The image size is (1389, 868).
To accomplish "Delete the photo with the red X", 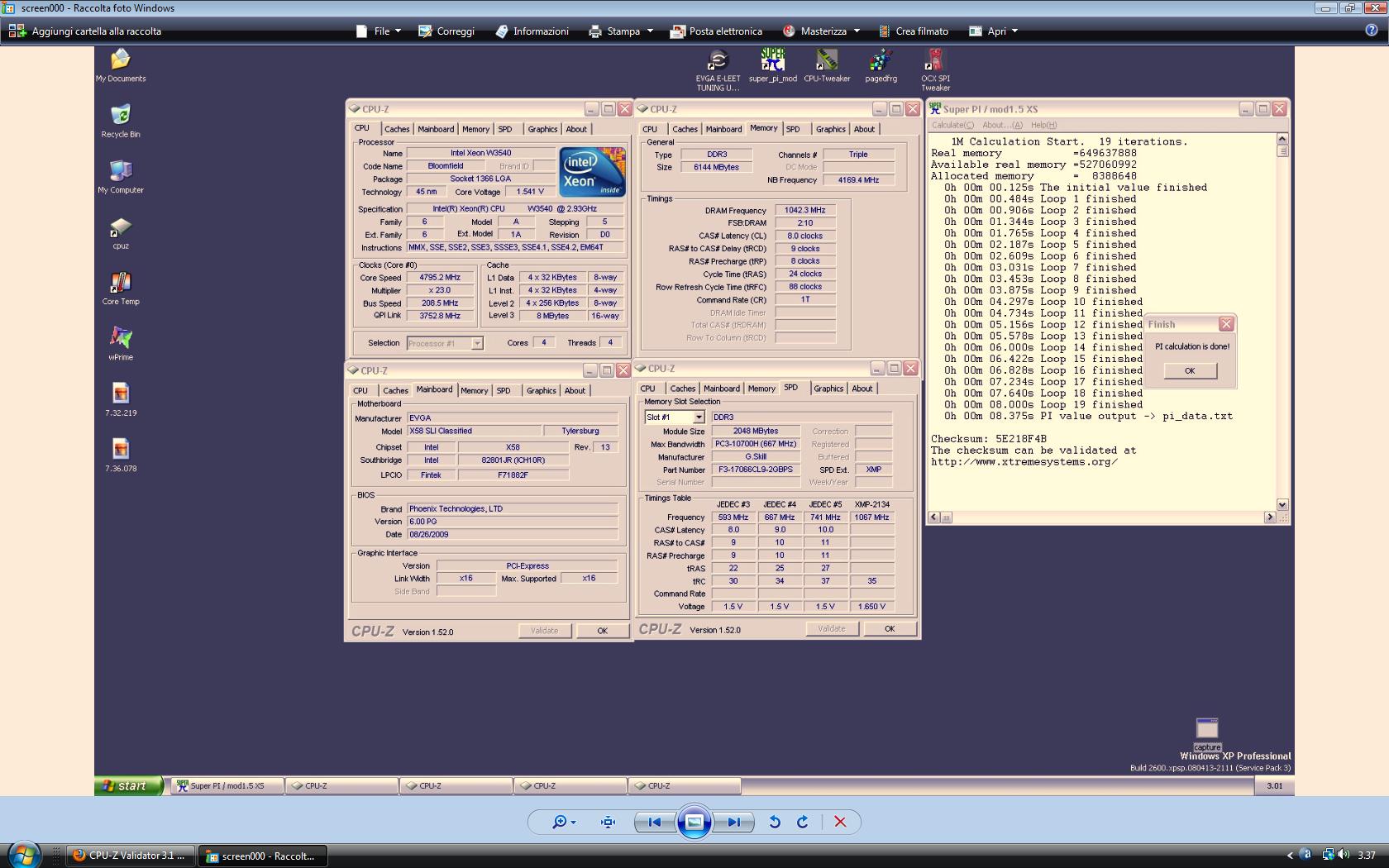I will tap(840, 822).
